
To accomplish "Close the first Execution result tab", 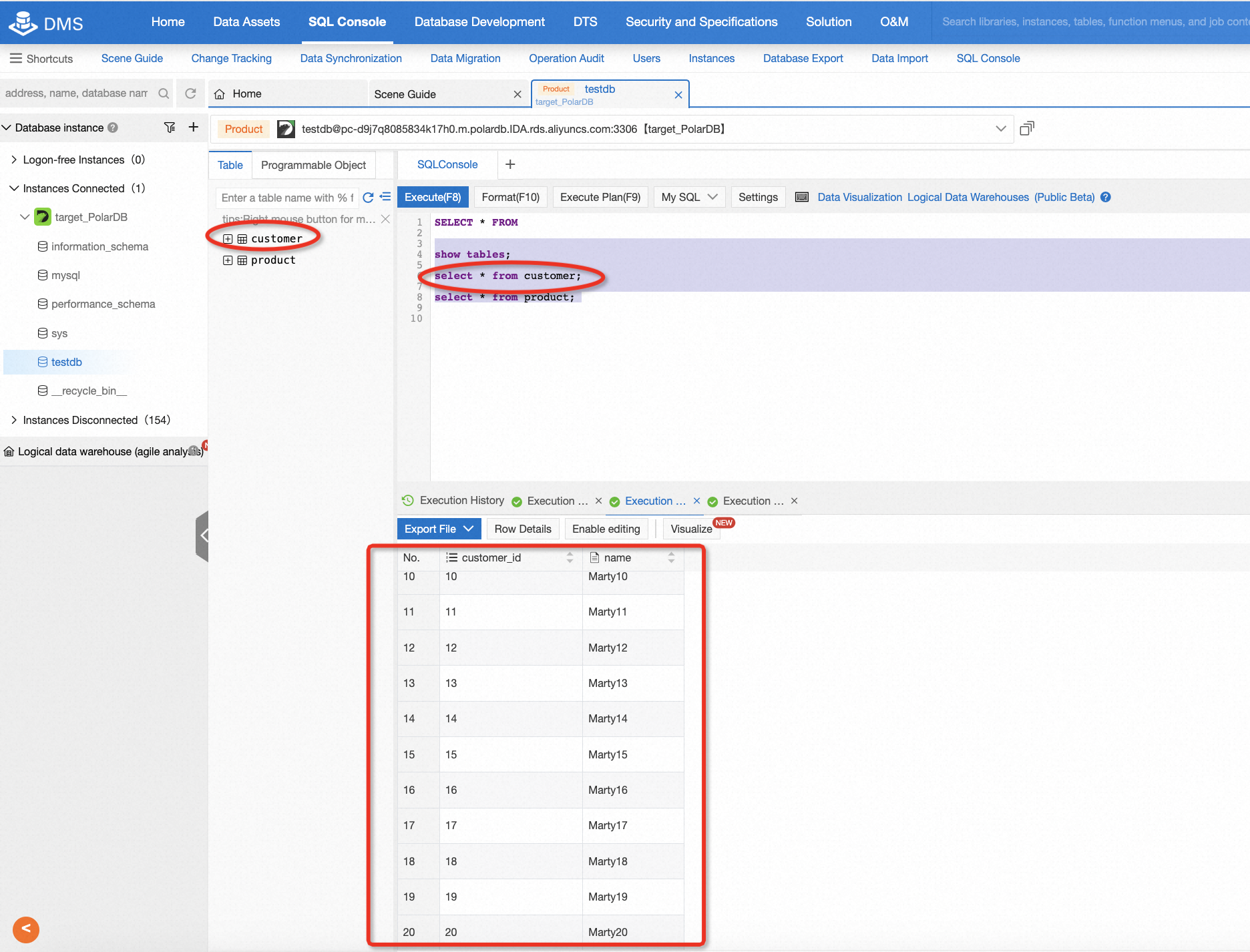I will tap(598, 501).
